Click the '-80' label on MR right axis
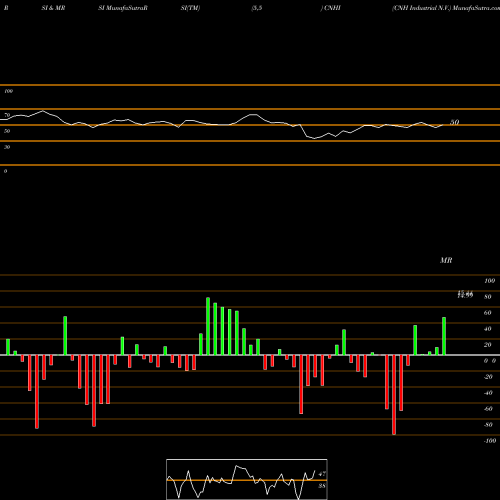The height and width of the screenshot is (500, 500). pyautogui.click(x=488, y=425)
